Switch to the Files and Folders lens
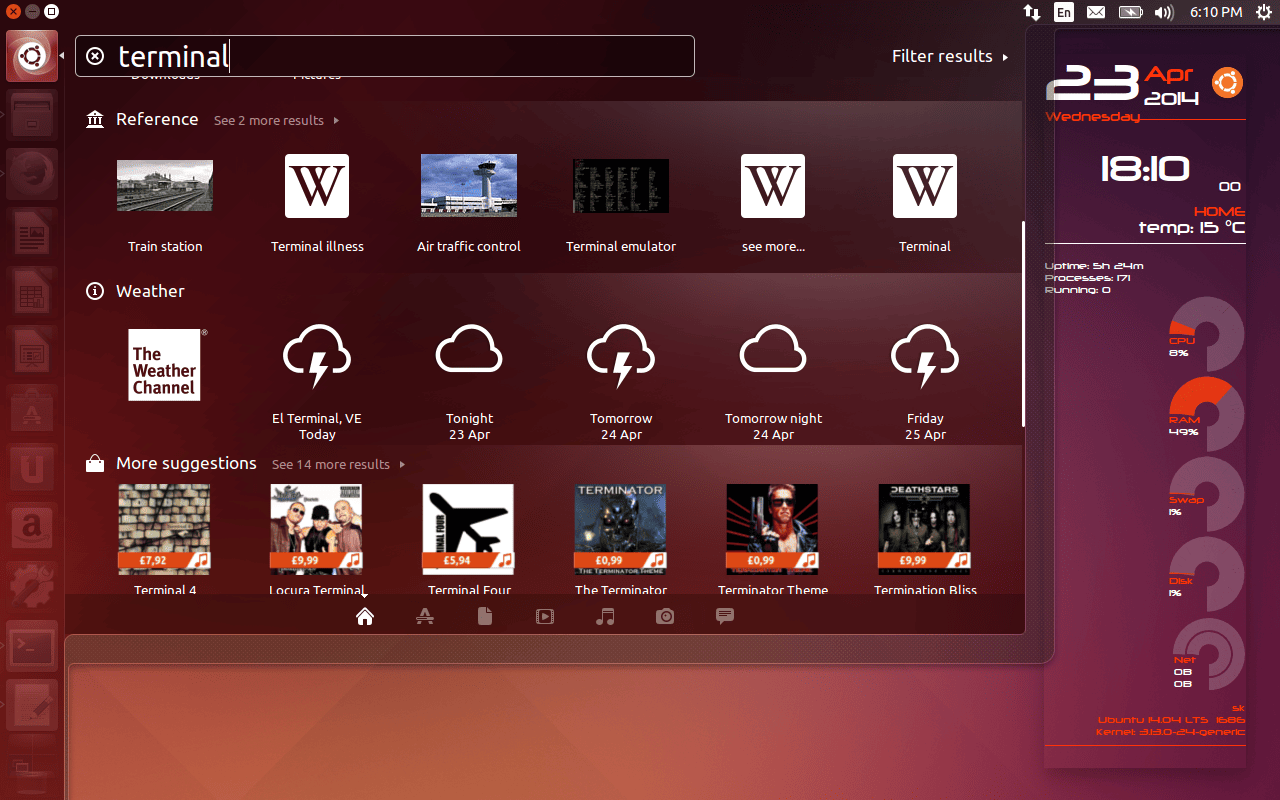This screenshot has width=1280, height=800. (x=485, y=616)
